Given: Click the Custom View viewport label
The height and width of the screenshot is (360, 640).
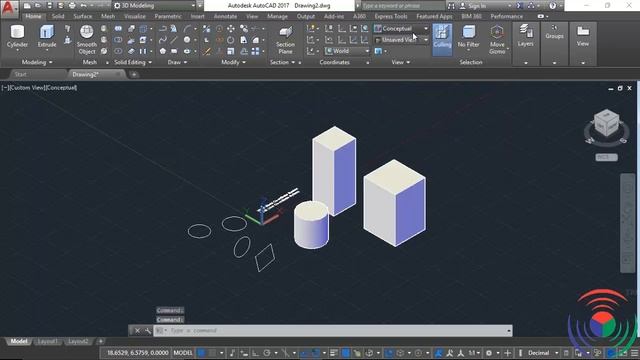Looking at the screenshot, I should tap(28, 88).
